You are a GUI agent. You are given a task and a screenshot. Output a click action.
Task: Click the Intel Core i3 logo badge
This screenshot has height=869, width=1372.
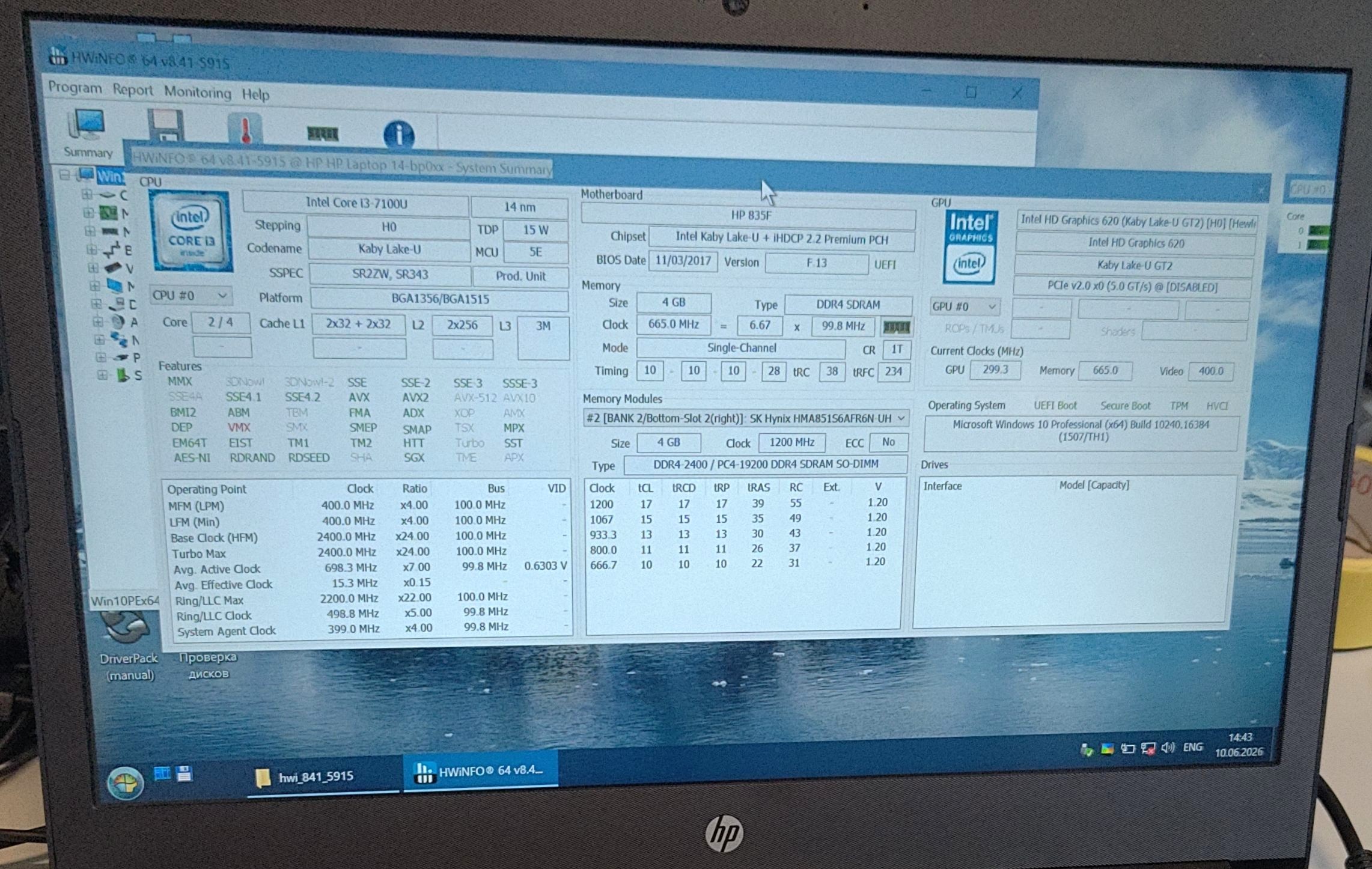pyautogui.click(x=191, y=231)
